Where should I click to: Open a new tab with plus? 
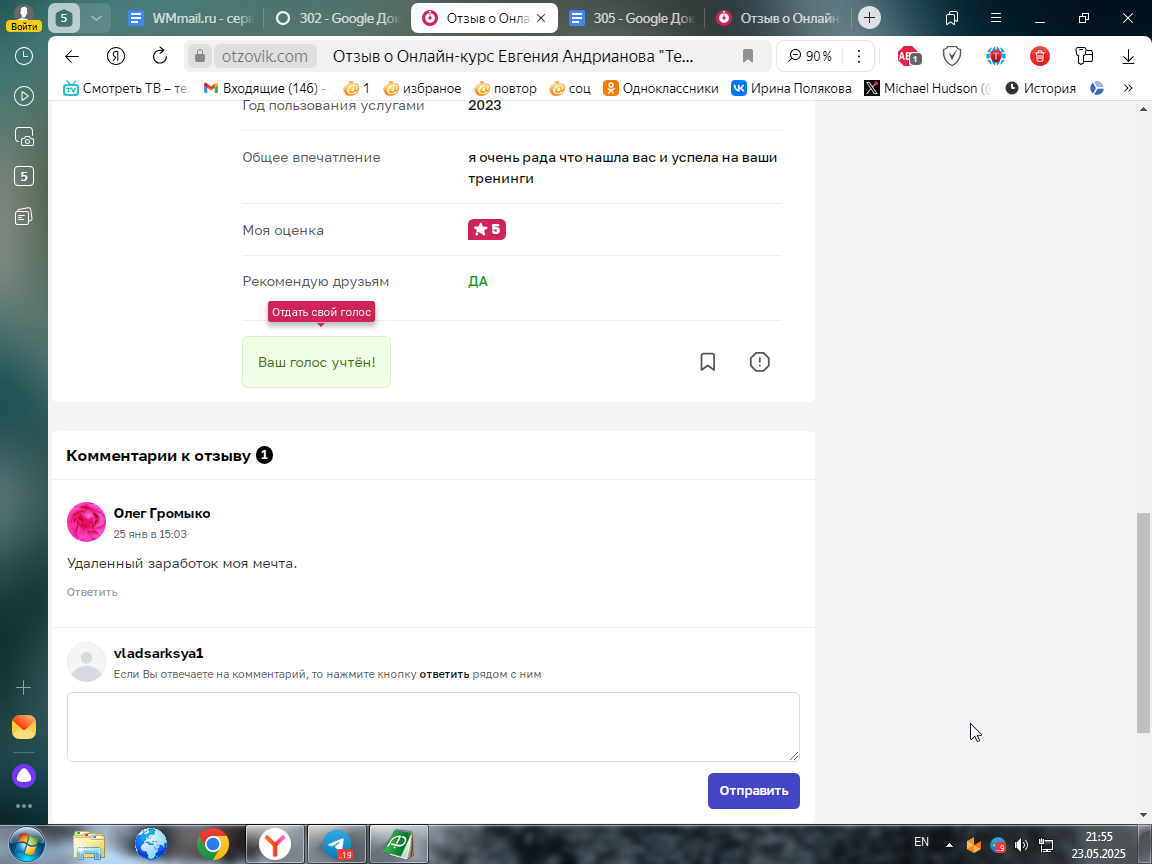tap(869, 18)
